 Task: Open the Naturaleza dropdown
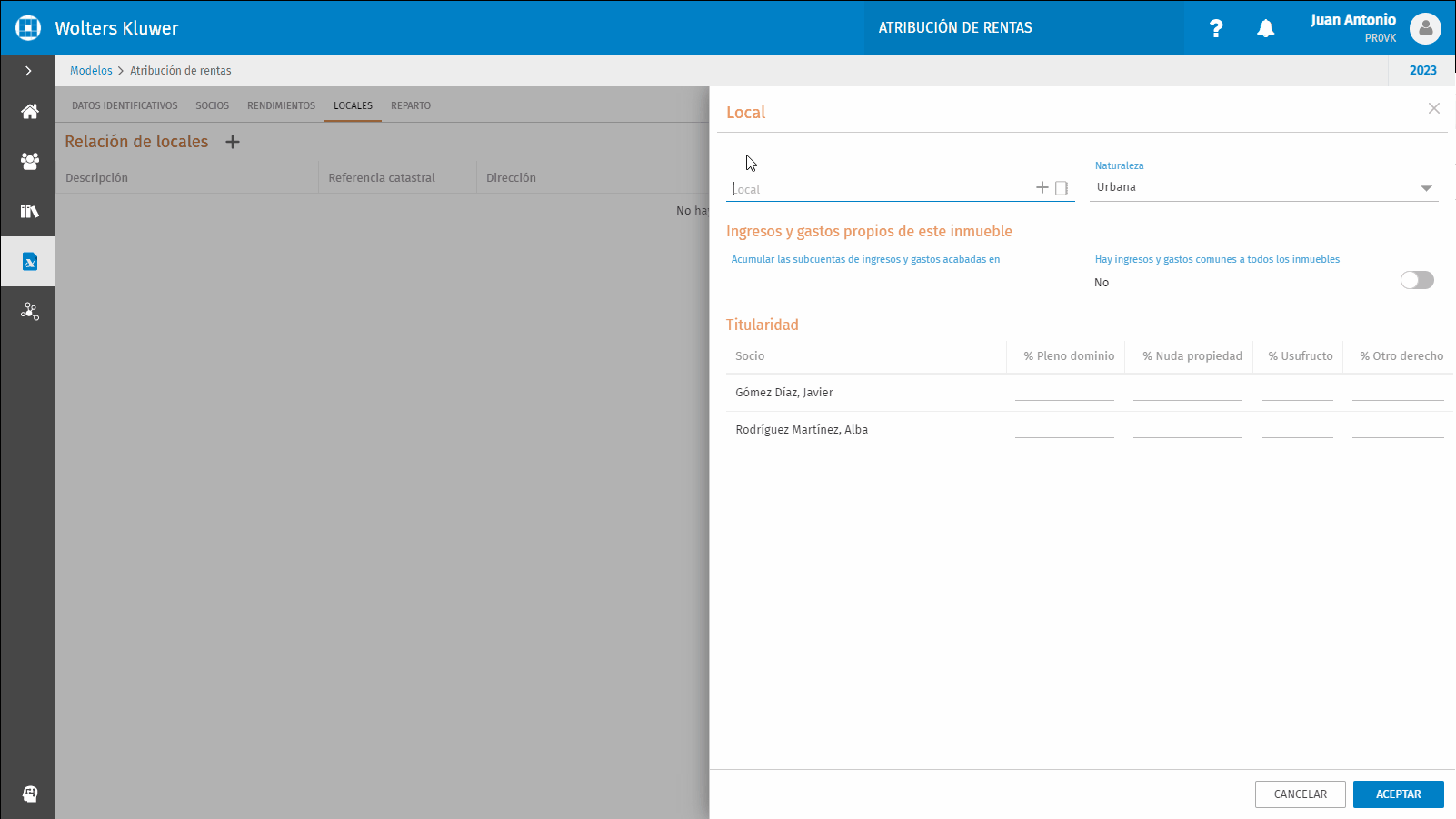pyautogui.click(x=1263, y=187)
